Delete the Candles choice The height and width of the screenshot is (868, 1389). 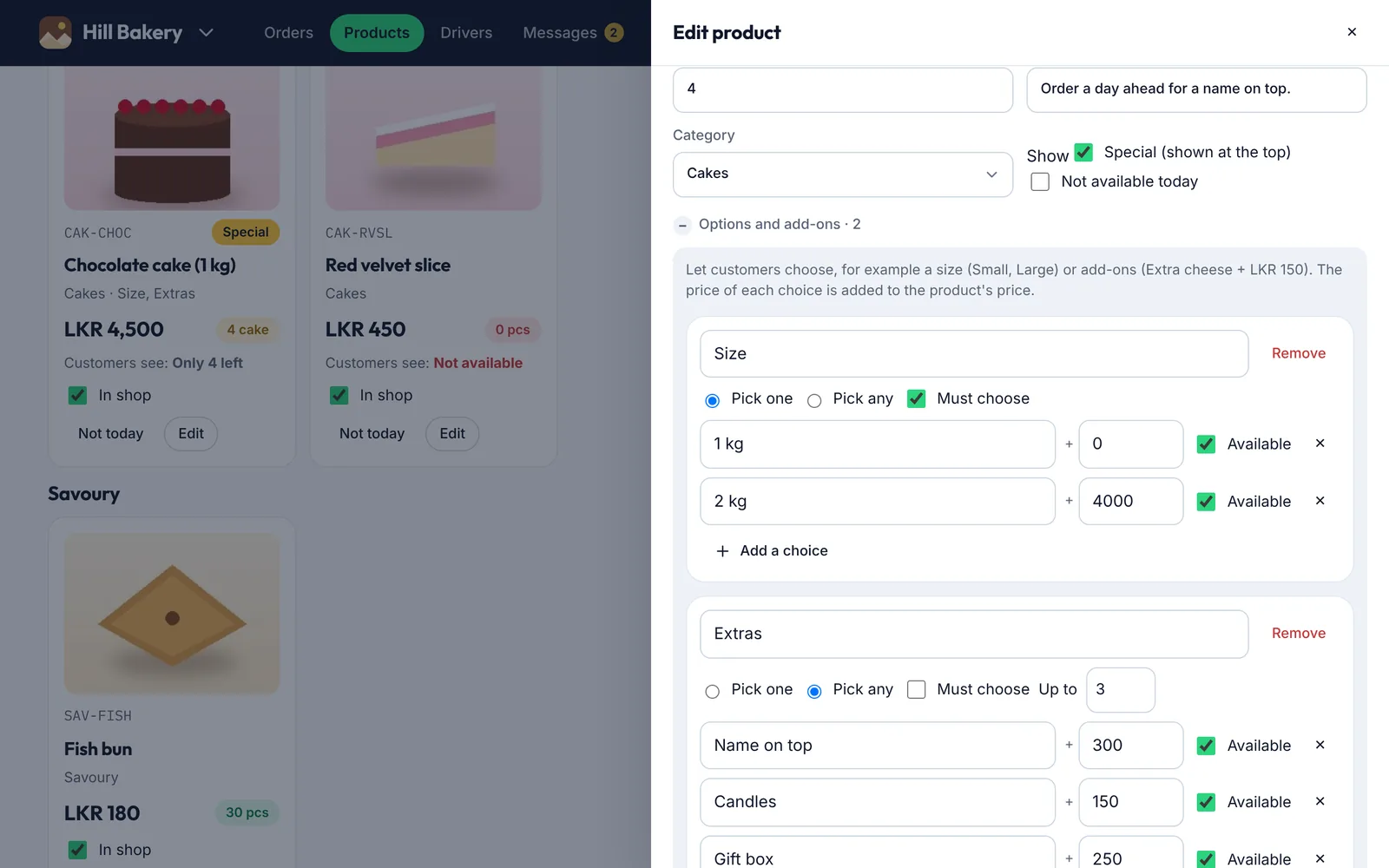[x=1320, y=801]
